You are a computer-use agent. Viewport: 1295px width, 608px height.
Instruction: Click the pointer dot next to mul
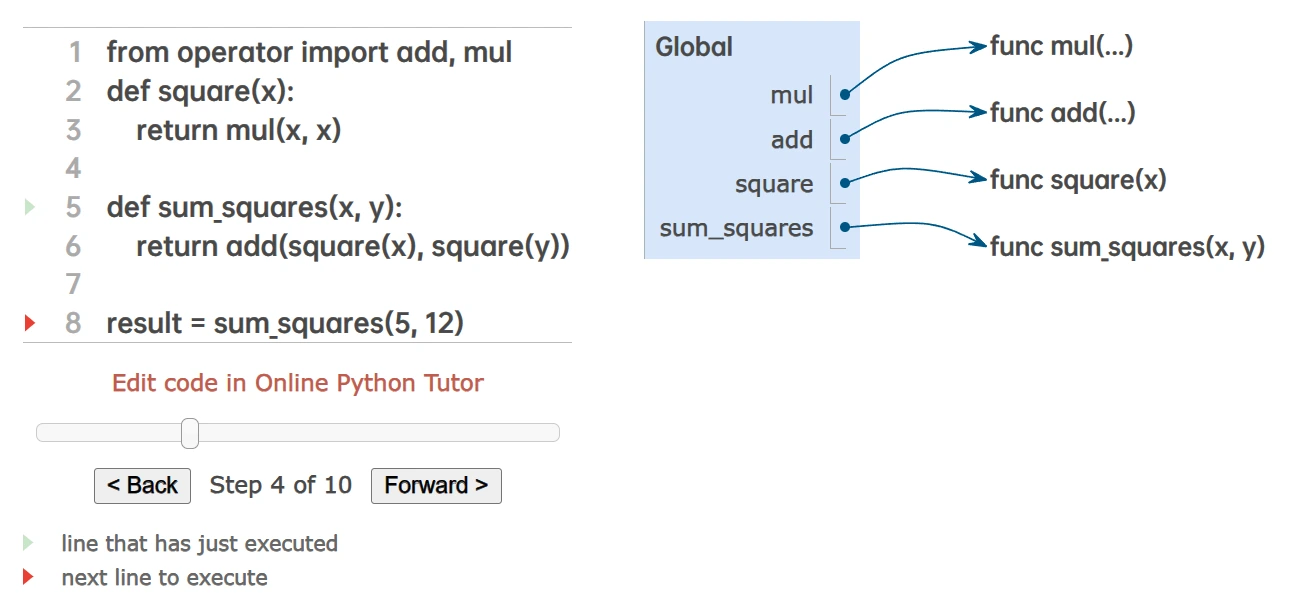pyautogui.click(x=845, y=95)
